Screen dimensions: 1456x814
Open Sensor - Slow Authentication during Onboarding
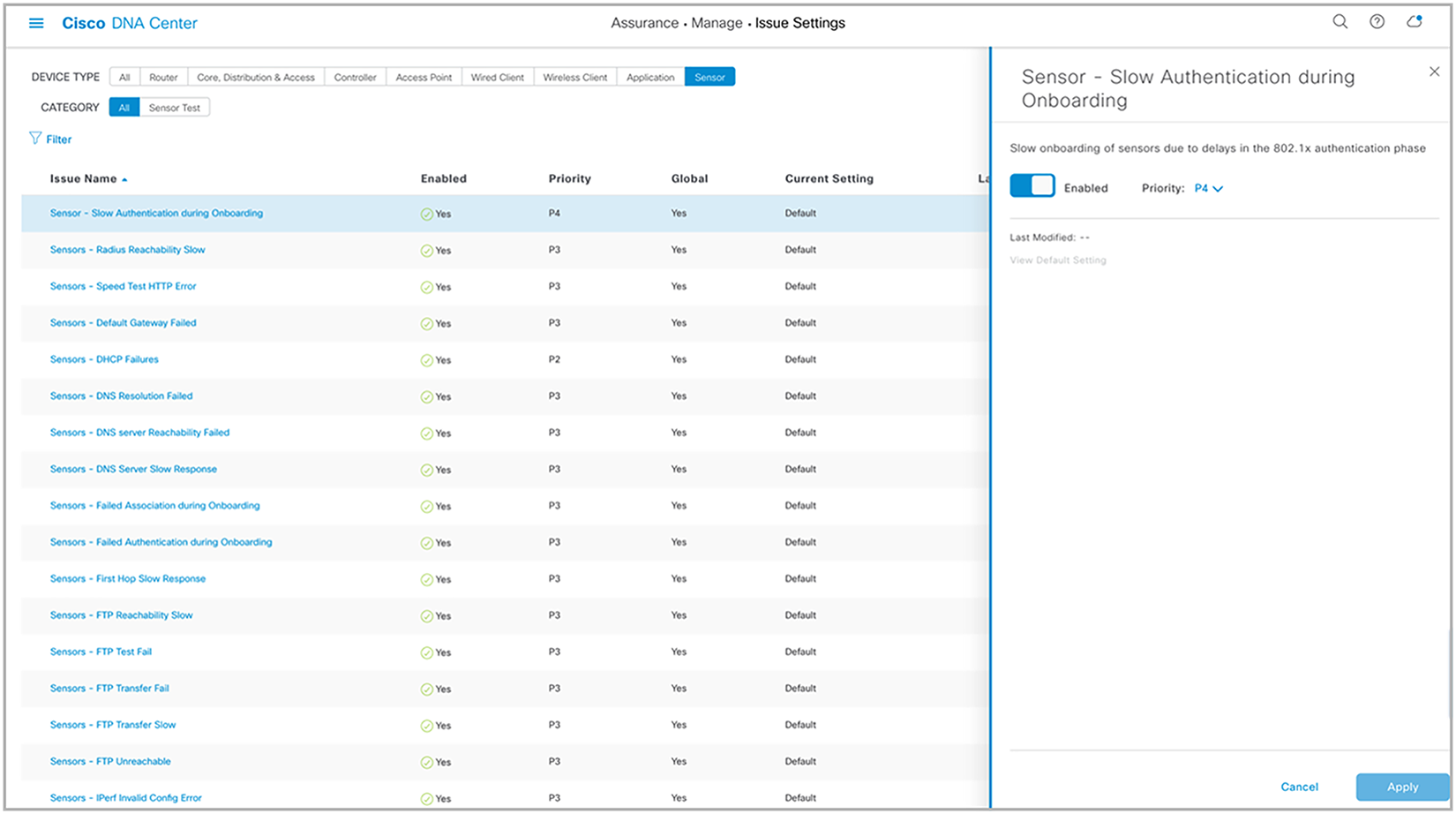[x=156, y=213]
